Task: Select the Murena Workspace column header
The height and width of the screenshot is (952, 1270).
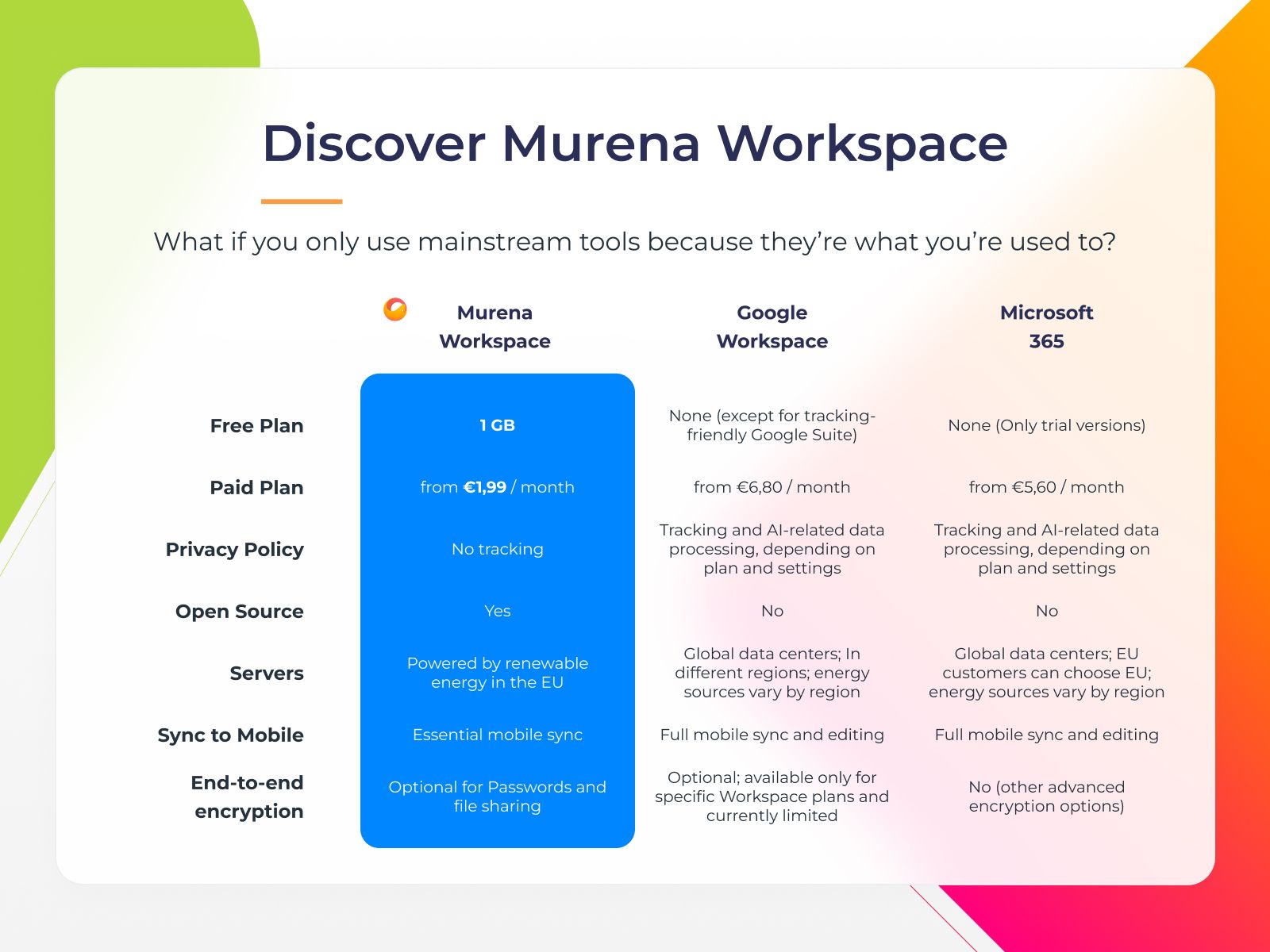Action: point(495,327)
